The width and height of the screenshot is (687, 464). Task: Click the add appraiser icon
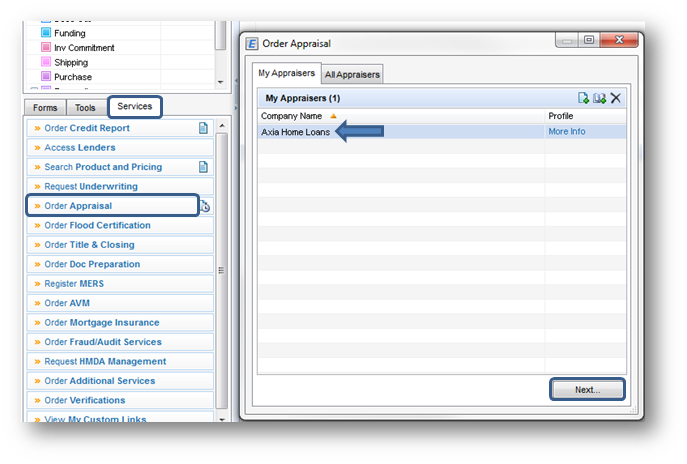click(x=583, y=98)
